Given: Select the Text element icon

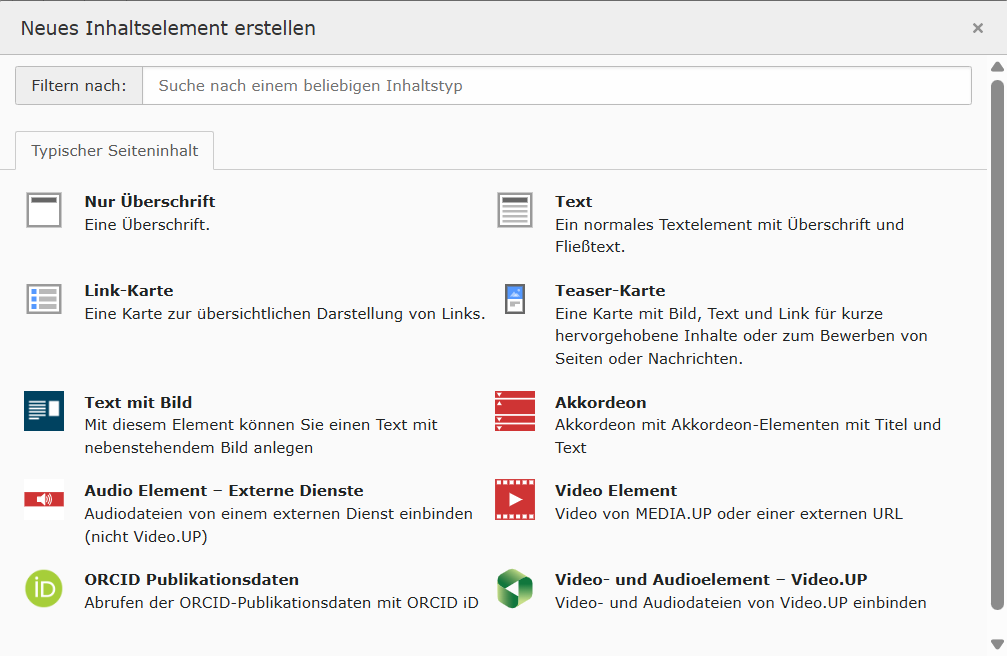Looking at the screenshot, I should click(514, 210).
